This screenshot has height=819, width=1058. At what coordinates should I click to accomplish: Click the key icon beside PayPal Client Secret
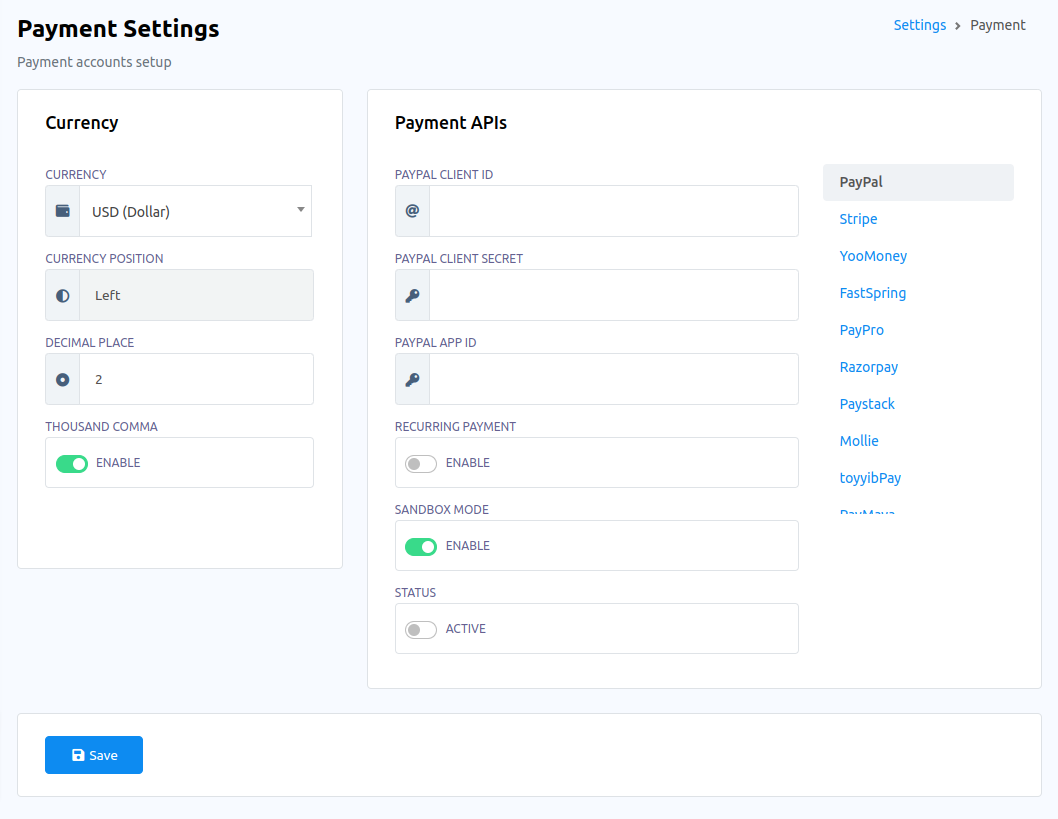tap(412, 296)
